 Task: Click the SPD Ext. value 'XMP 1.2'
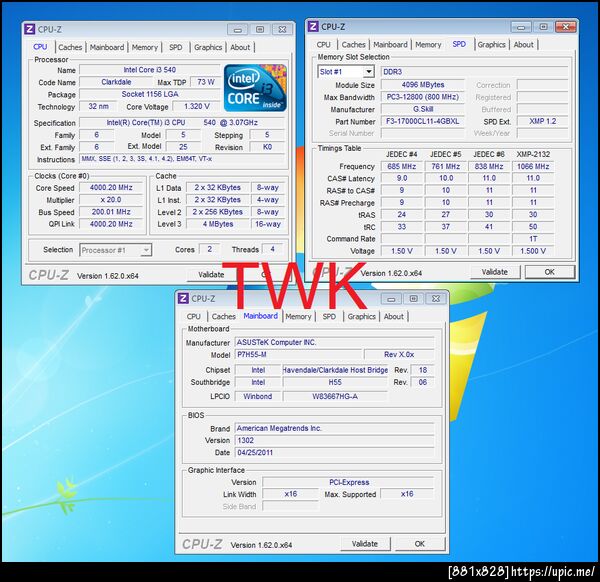pyautogui.click(x=543, y=122)
